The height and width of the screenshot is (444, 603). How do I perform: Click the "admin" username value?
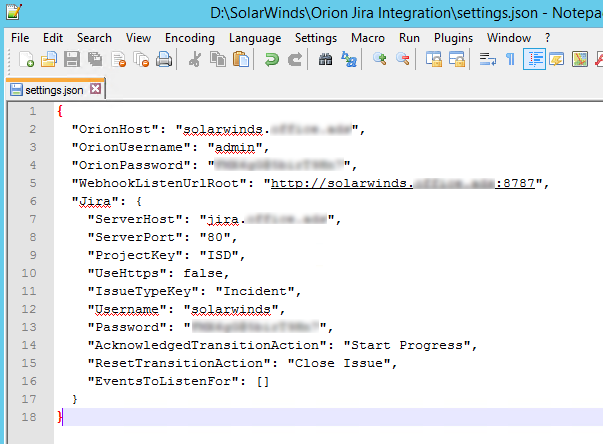235,147
